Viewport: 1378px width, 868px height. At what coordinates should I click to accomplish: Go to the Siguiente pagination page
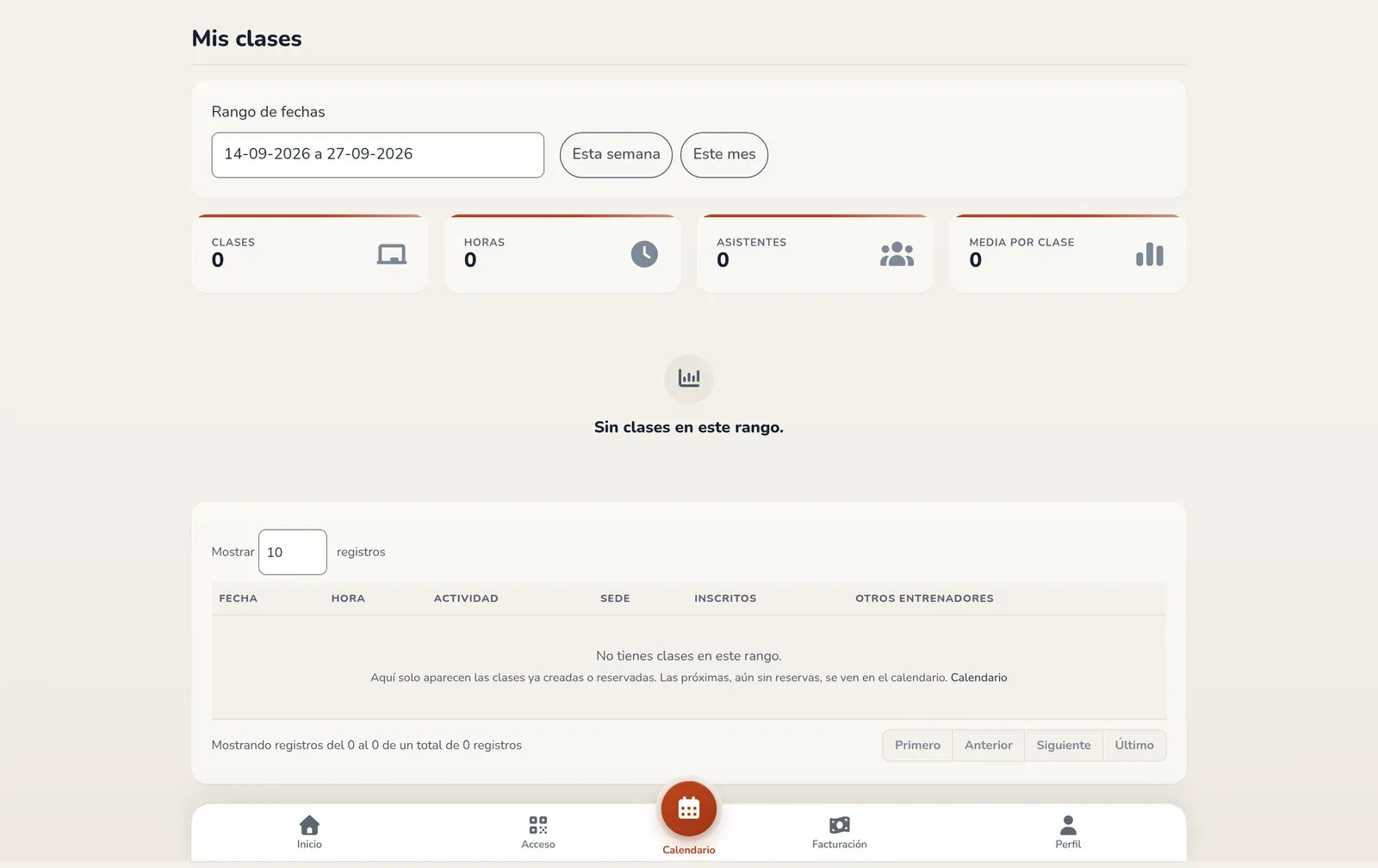1064,746
